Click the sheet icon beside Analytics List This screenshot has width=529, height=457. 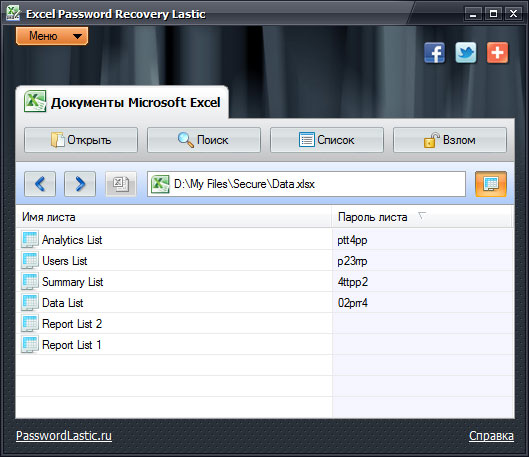pos(30,239)
